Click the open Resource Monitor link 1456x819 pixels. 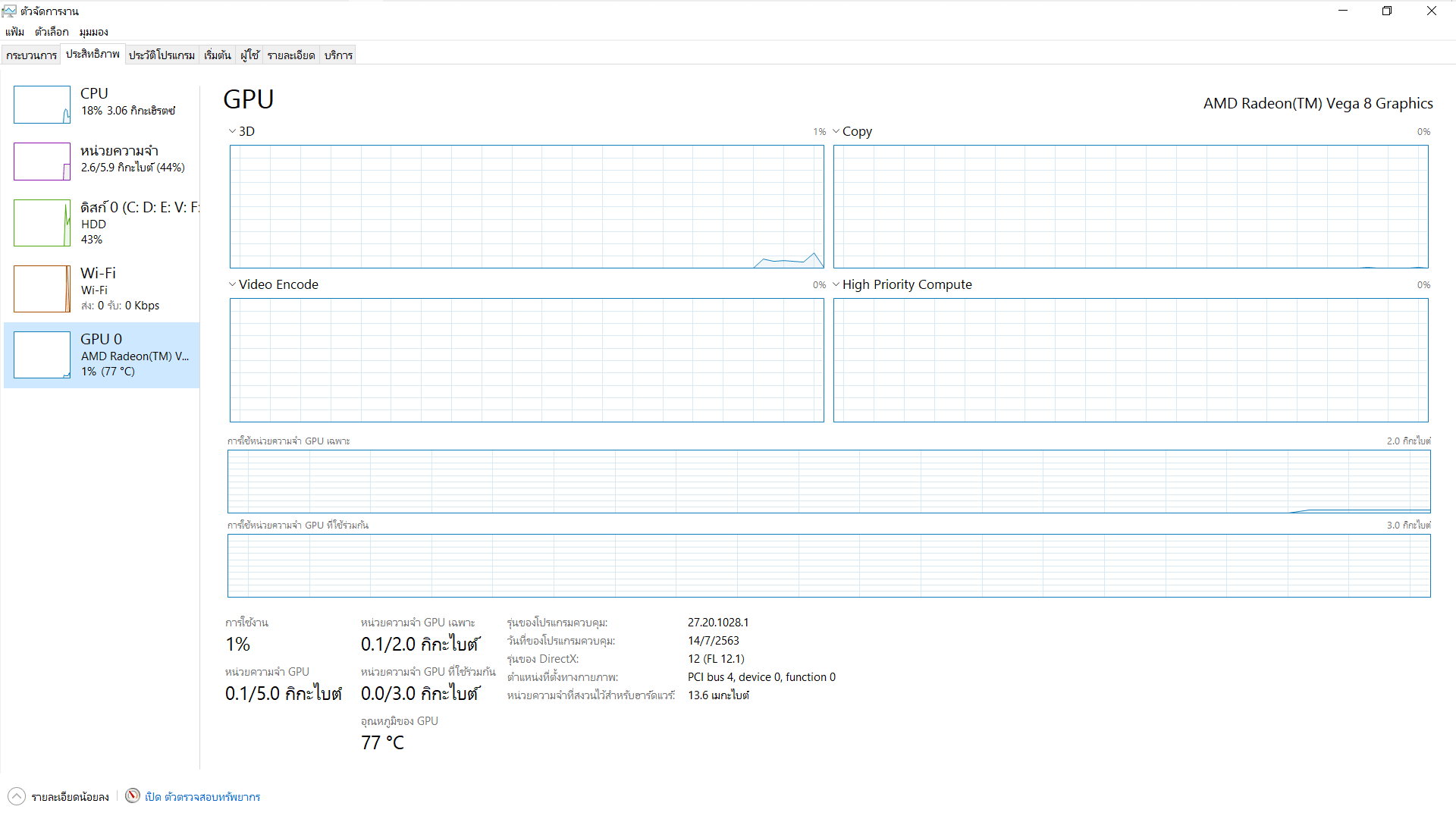coord(202,797)
